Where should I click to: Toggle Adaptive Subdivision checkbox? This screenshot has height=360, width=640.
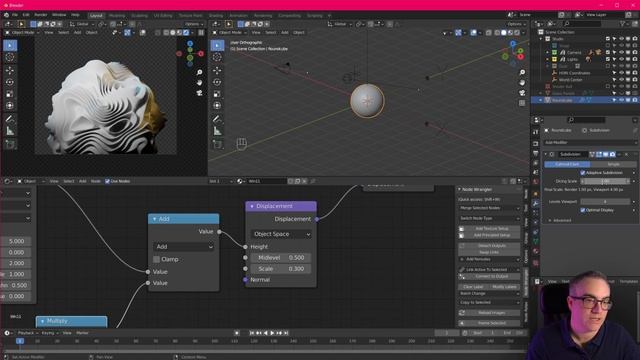[x=582, y=173]
